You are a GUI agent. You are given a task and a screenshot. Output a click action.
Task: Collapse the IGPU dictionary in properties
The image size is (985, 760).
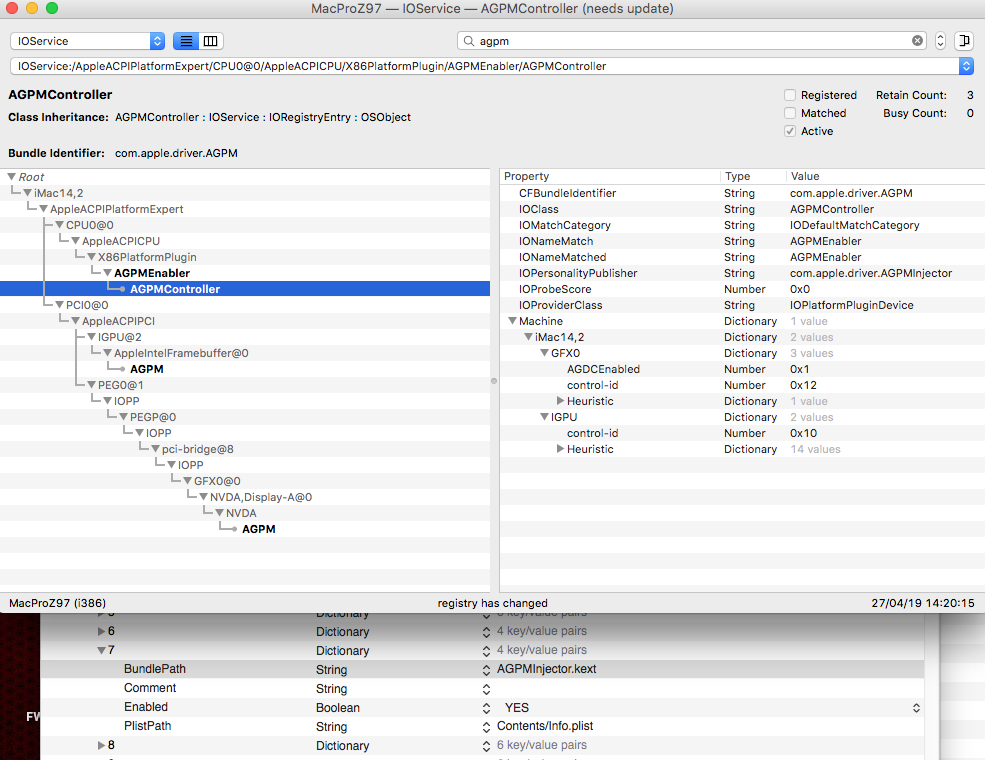(x=544, y=417)
